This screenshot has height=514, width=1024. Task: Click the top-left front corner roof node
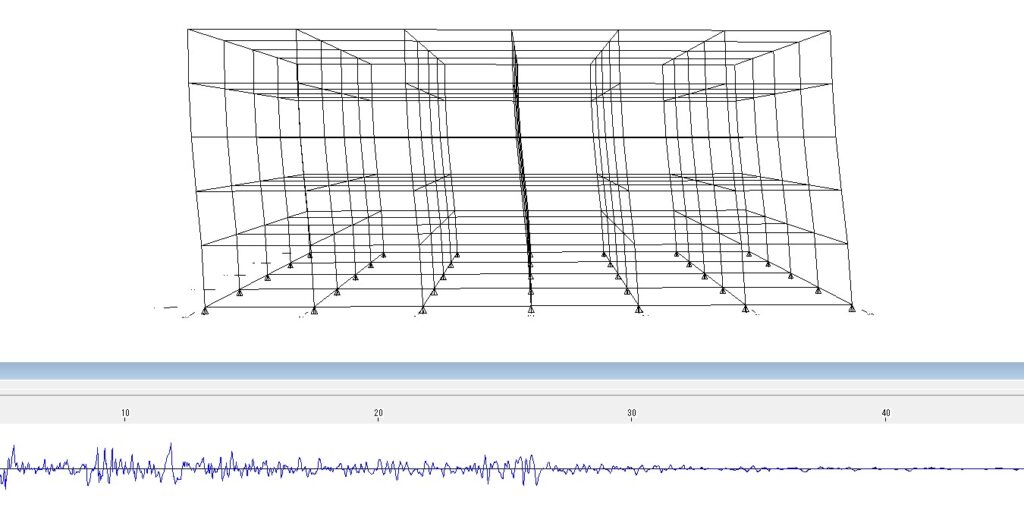(x=188, y=29)
